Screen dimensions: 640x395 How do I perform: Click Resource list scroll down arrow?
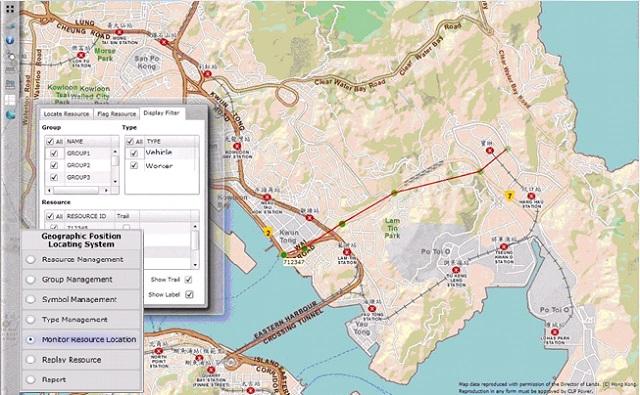(195, 264)
